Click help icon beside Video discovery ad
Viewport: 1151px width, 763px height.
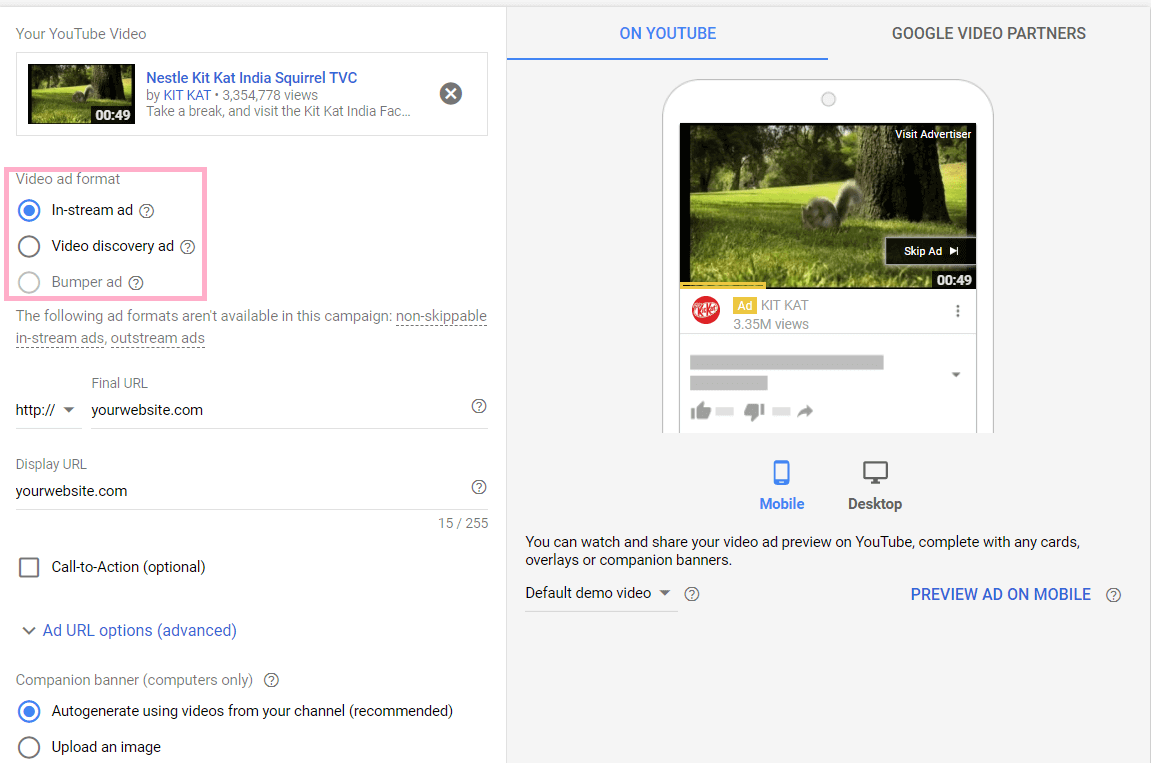point(187,247)
